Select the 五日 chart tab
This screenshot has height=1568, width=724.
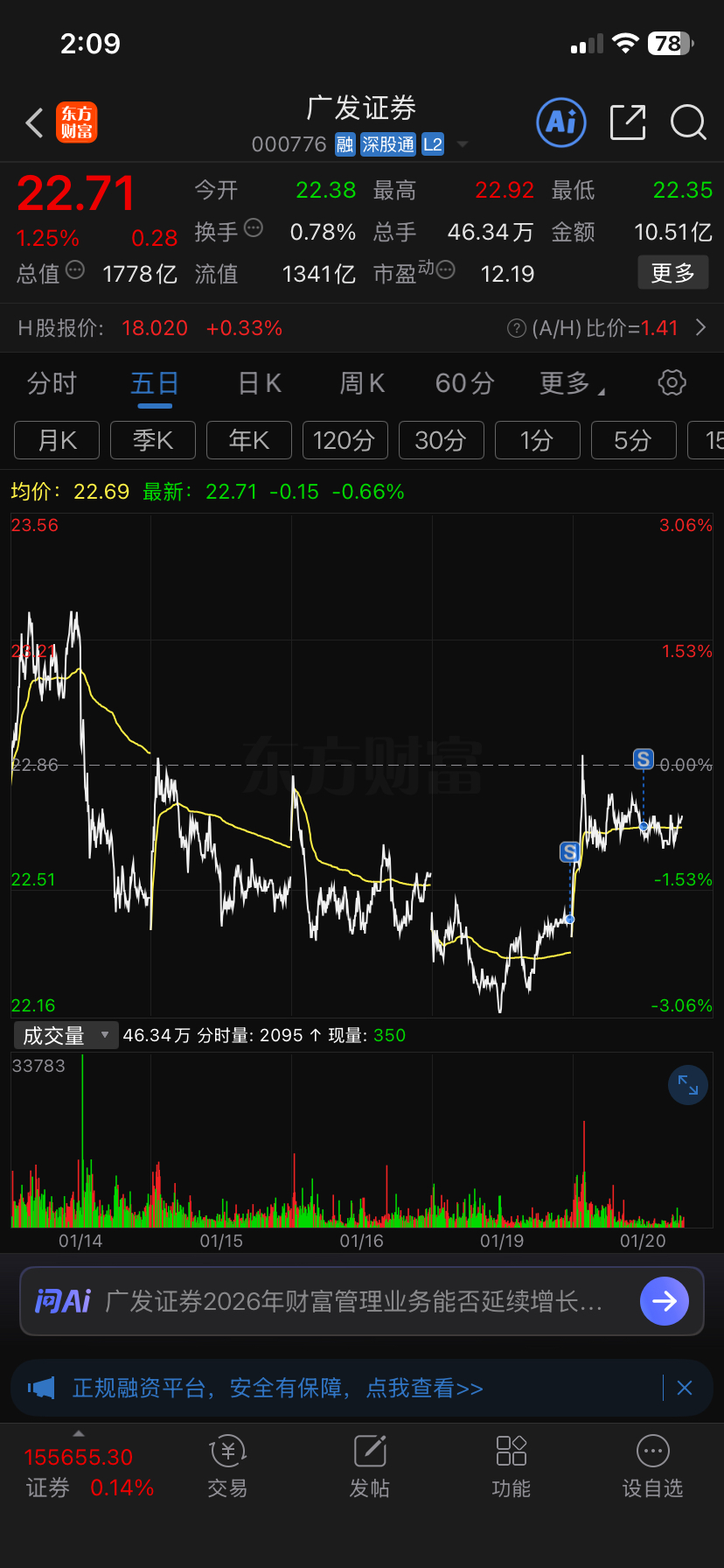(x=155, y=383)
